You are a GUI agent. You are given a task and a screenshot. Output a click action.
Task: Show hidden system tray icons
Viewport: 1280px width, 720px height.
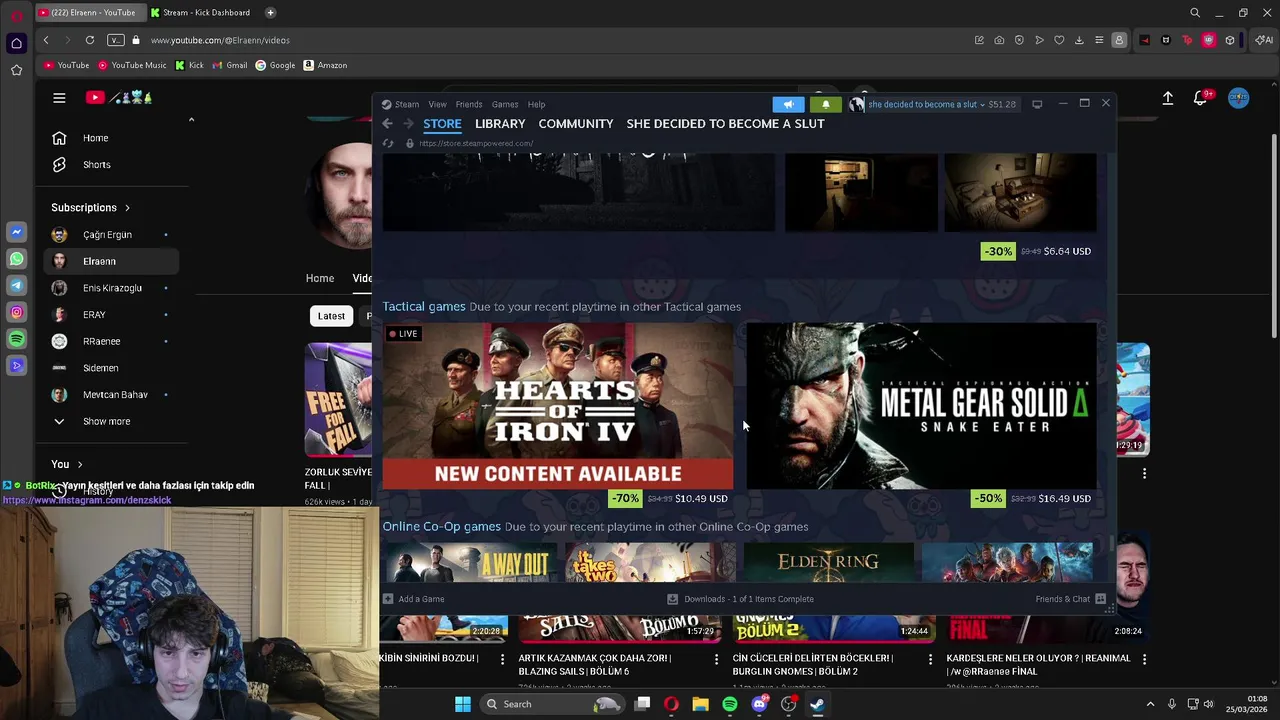(1150, 704)
